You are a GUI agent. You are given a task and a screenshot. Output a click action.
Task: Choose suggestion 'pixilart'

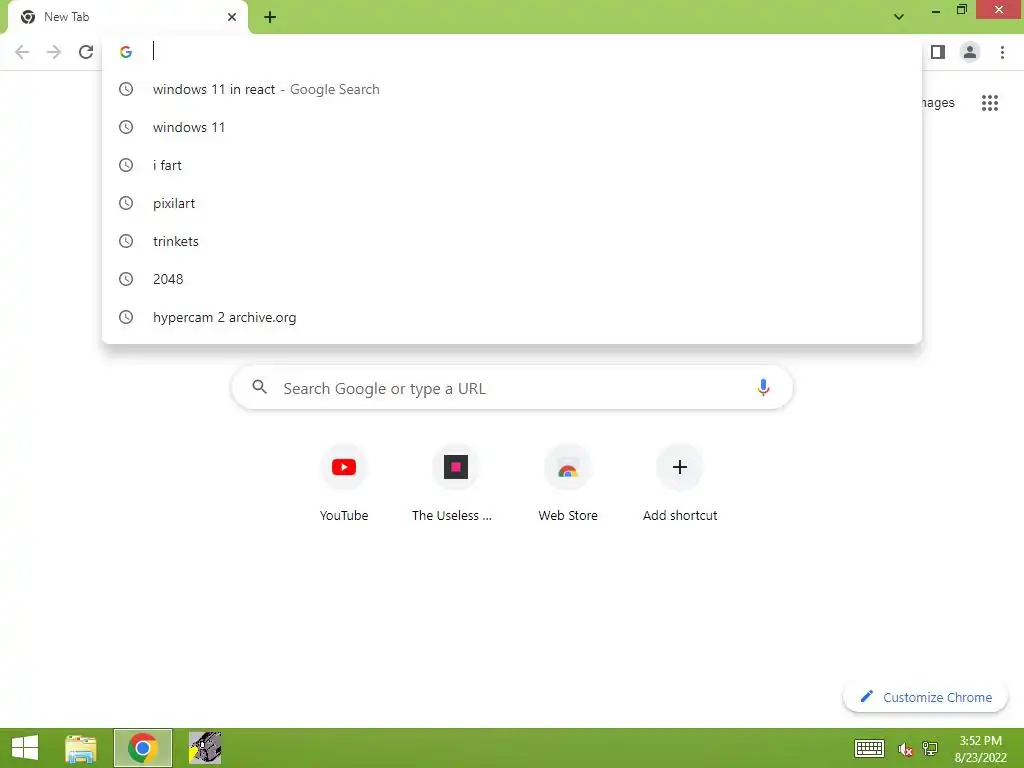coord(512,203)
